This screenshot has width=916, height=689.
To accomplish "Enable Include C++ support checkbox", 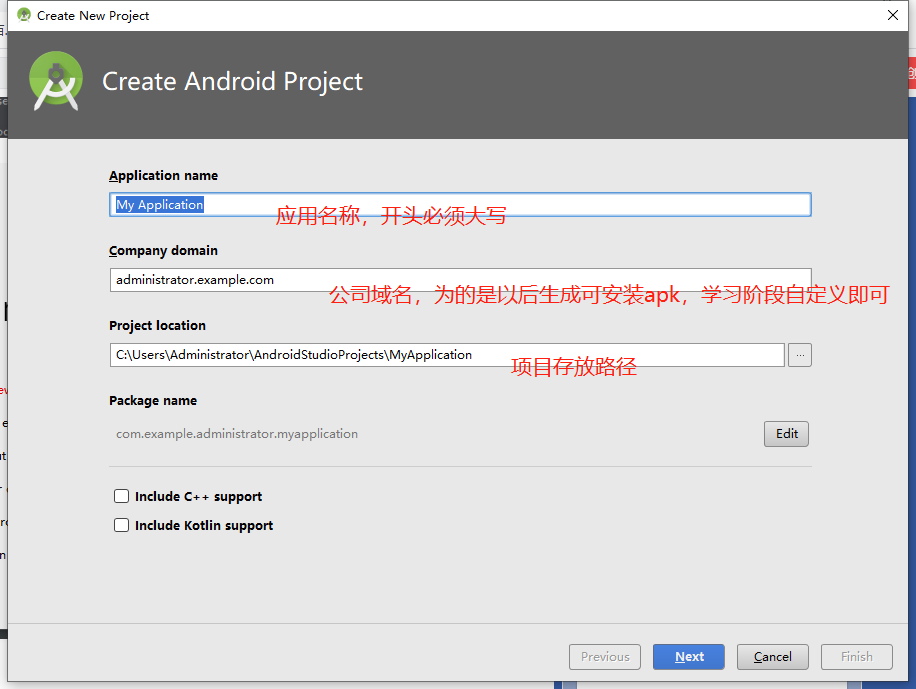I will [122, 496].
